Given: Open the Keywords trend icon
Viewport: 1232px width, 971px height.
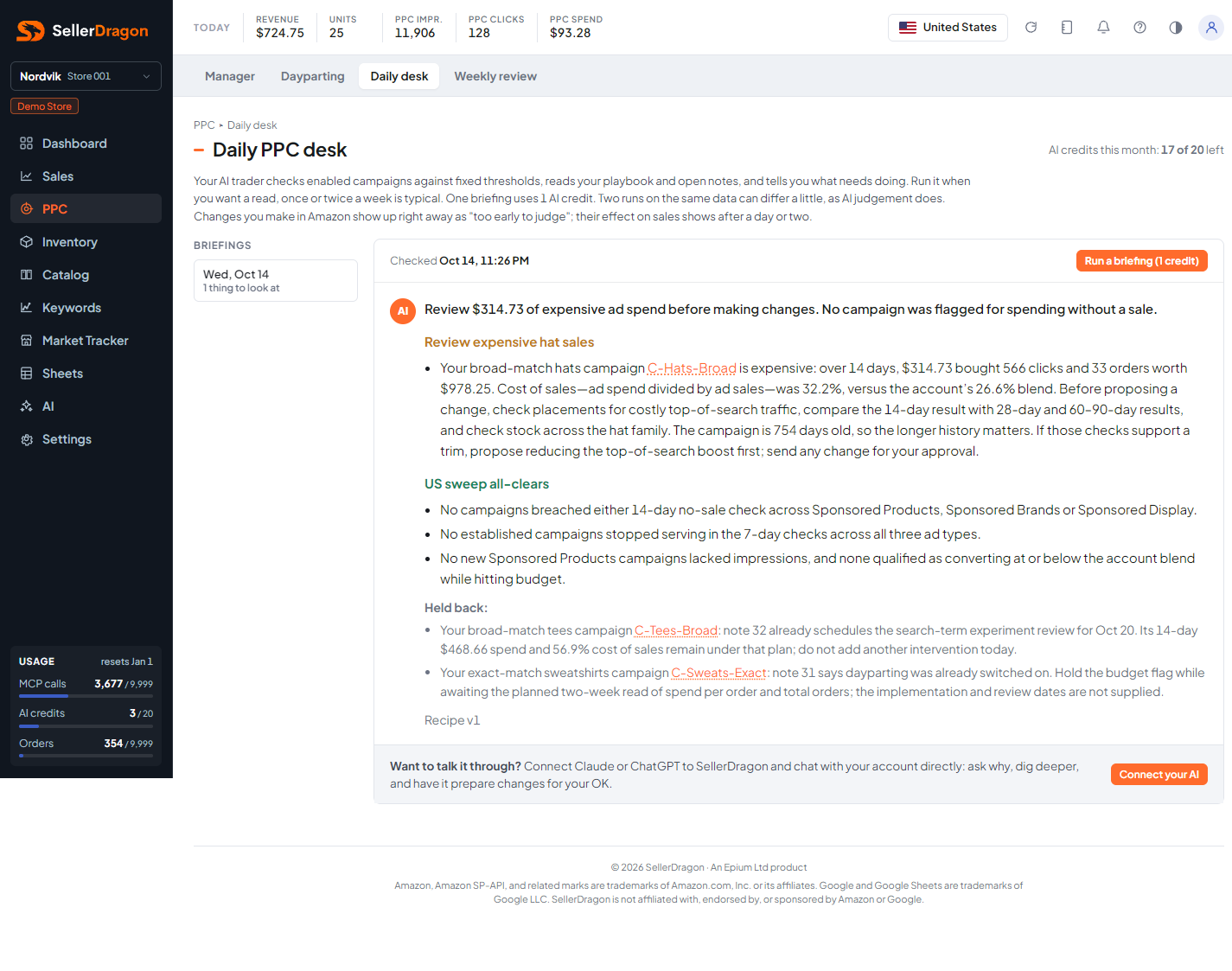Looking at the screenshot, I should (27, 308).
